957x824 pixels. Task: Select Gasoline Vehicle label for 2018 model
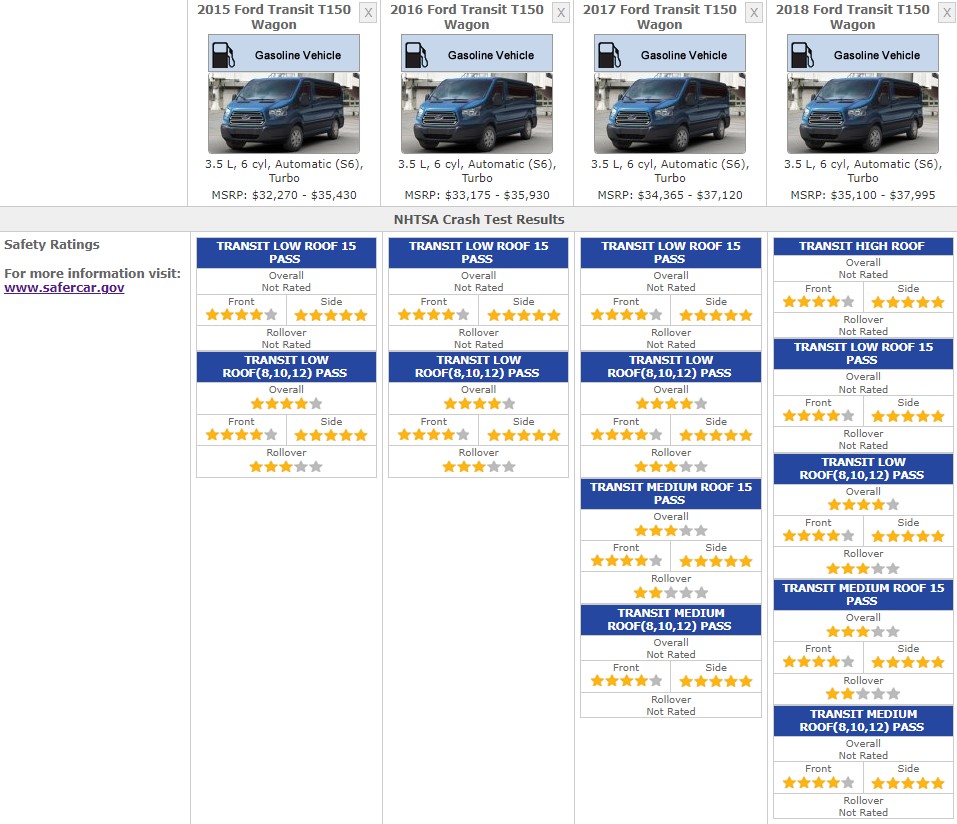click(x=876, y=55)
